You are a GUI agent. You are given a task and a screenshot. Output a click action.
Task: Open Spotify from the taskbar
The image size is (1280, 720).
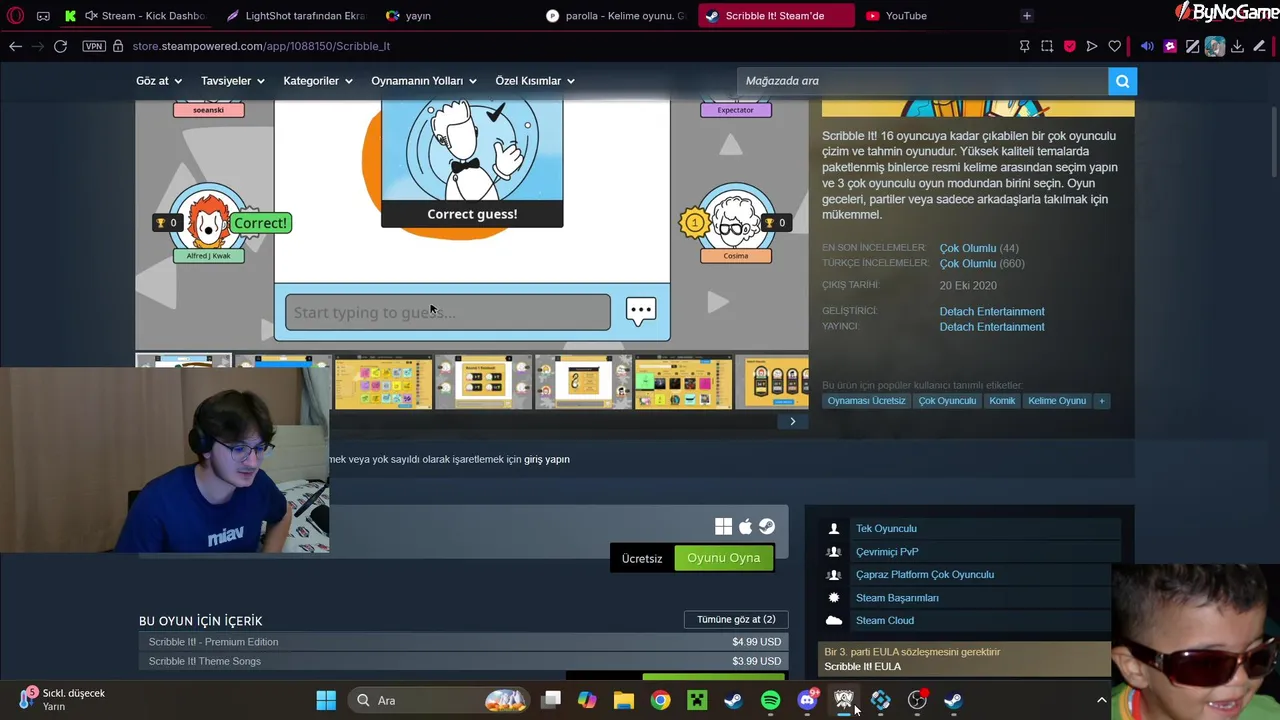coord(770,700)
